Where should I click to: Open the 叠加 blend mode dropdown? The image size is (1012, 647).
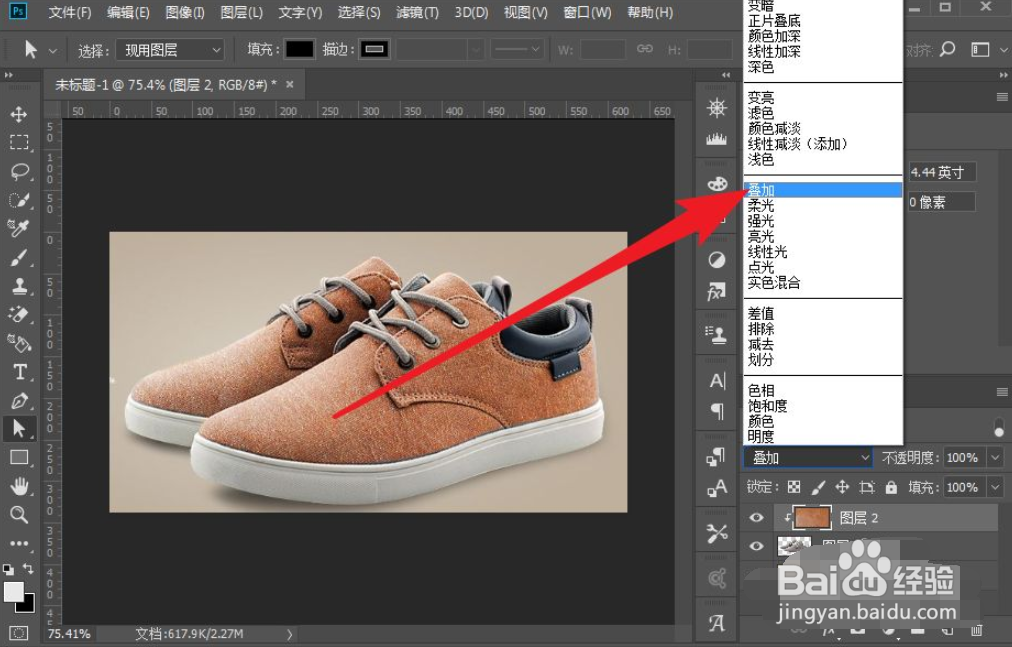(x=808, y=458)
